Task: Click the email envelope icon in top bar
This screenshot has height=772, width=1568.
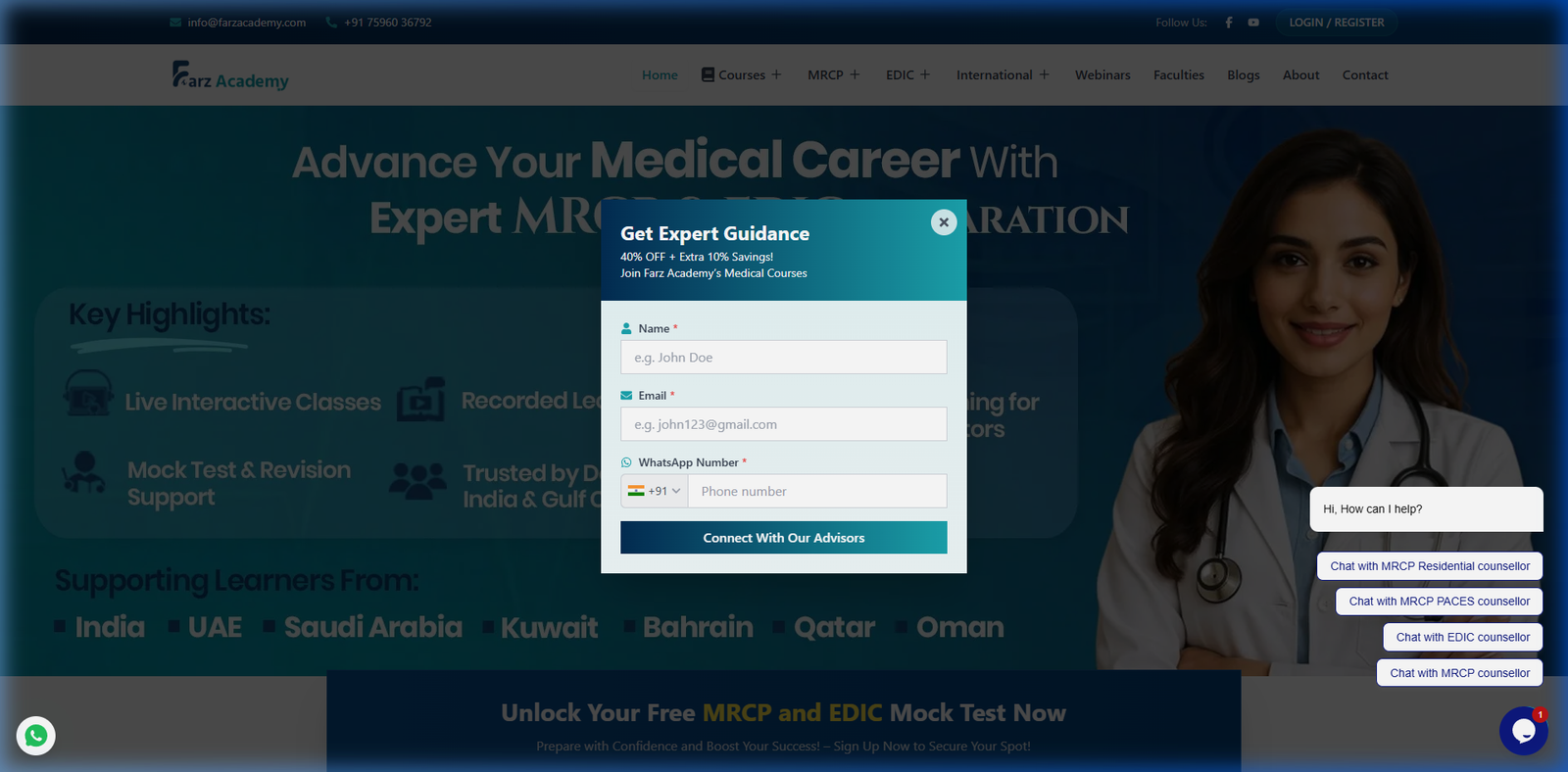Action: click(x=175, y=23)
